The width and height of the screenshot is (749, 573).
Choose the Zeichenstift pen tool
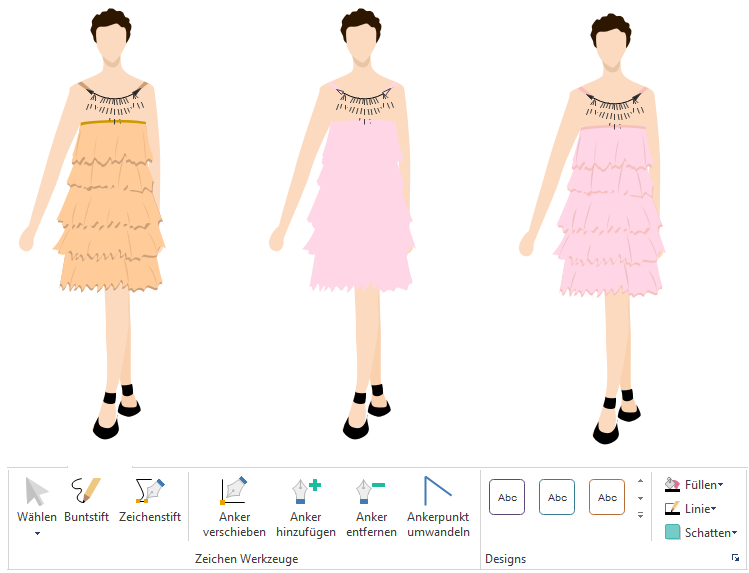click(x=149, y=492)
